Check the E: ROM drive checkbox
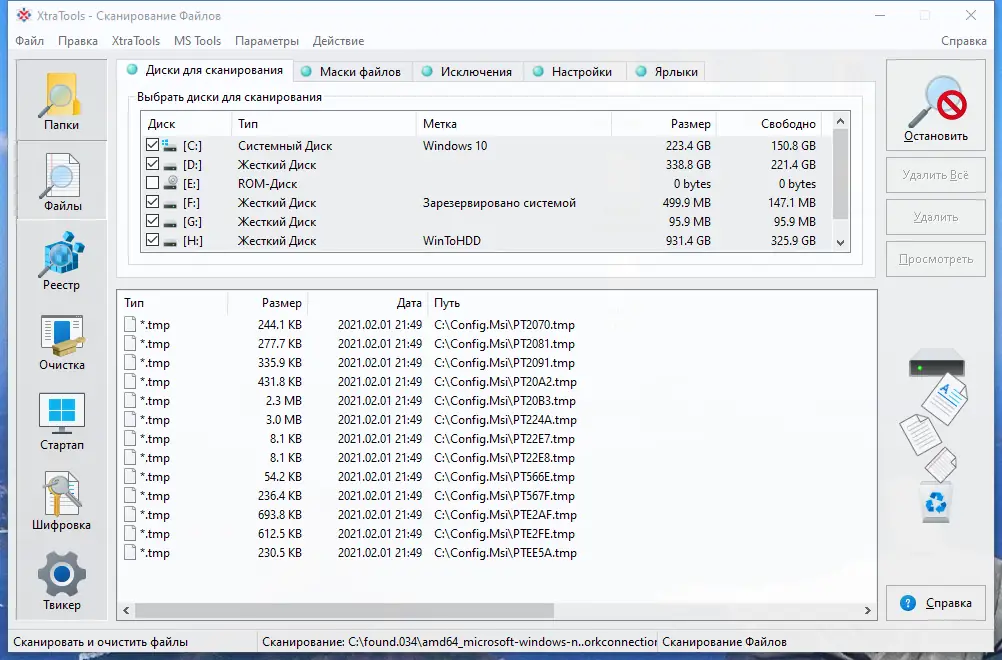 [152, 183]
